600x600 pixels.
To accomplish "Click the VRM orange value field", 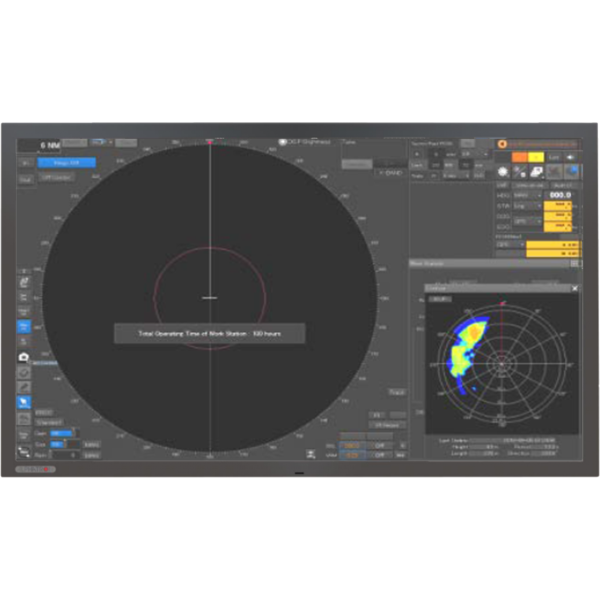I will point(352,455).
